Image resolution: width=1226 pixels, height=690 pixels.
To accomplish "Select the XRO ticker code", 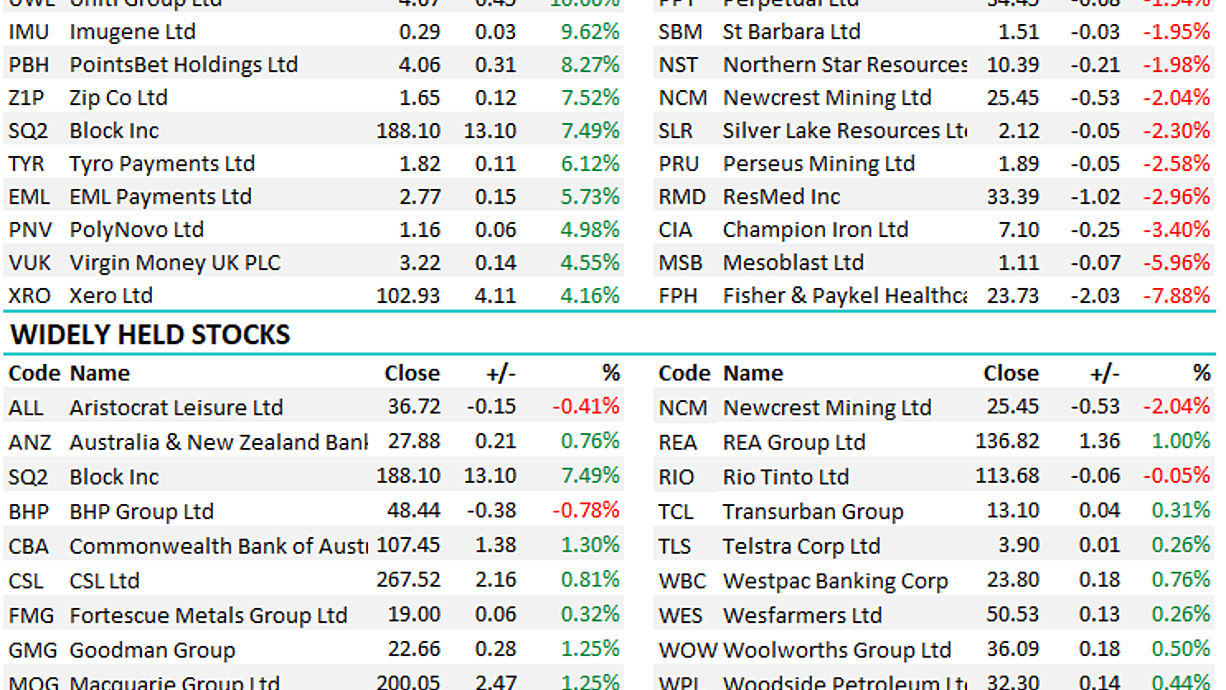I will pos(29,296).
